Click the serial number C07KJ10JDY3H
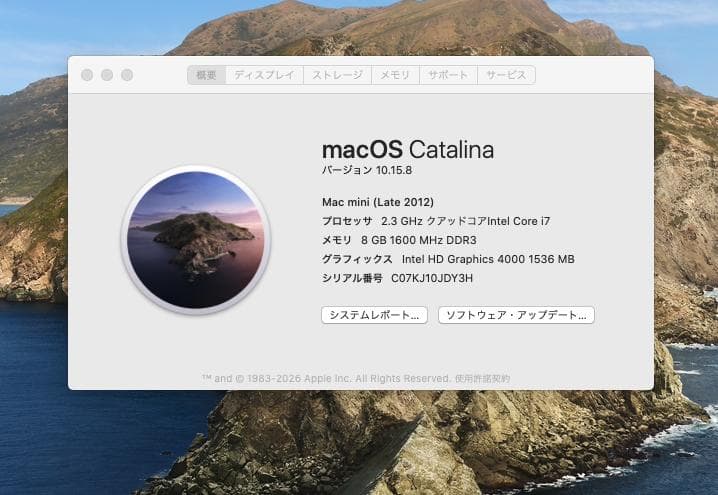 (x=432, y=278)
